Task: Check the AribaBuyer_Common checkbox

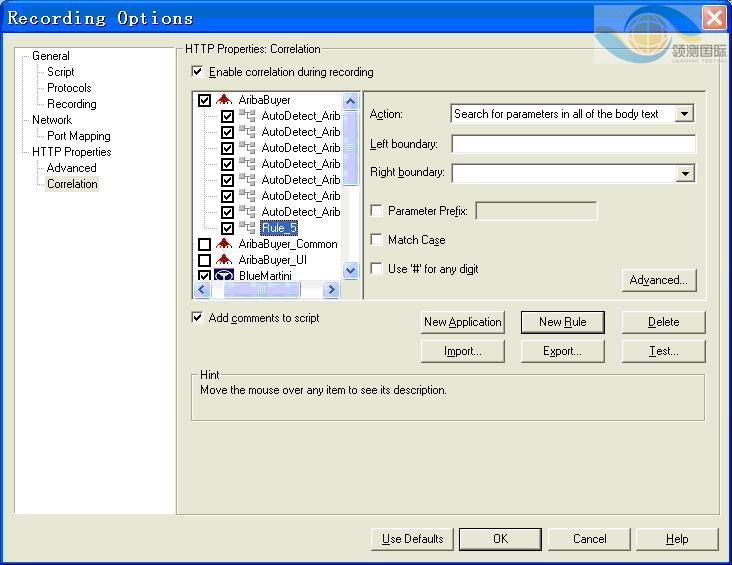Action: tap(204, 244)
